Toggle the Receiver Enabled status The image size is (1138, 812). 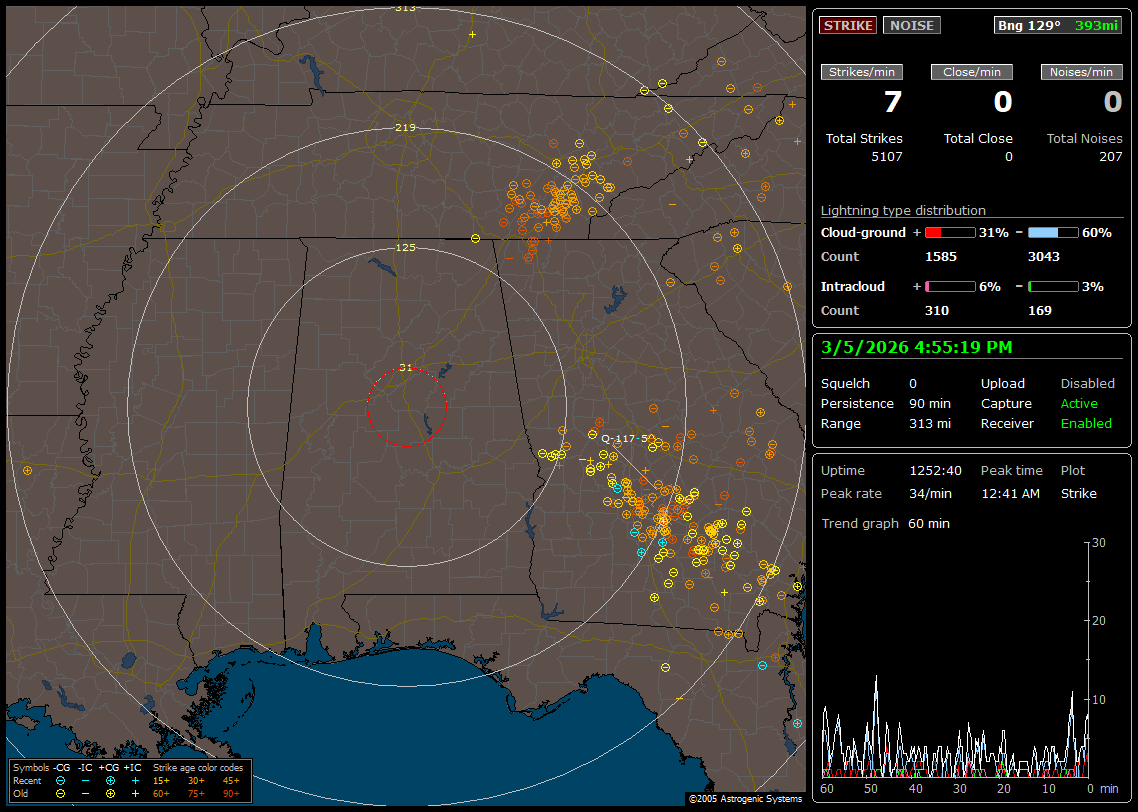click(1085, 424)
